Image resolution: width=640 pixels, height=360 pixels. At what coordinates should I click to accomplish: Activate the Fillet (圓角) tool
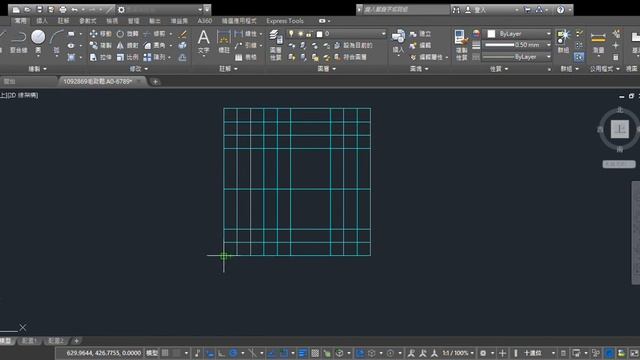click(155, 45)
